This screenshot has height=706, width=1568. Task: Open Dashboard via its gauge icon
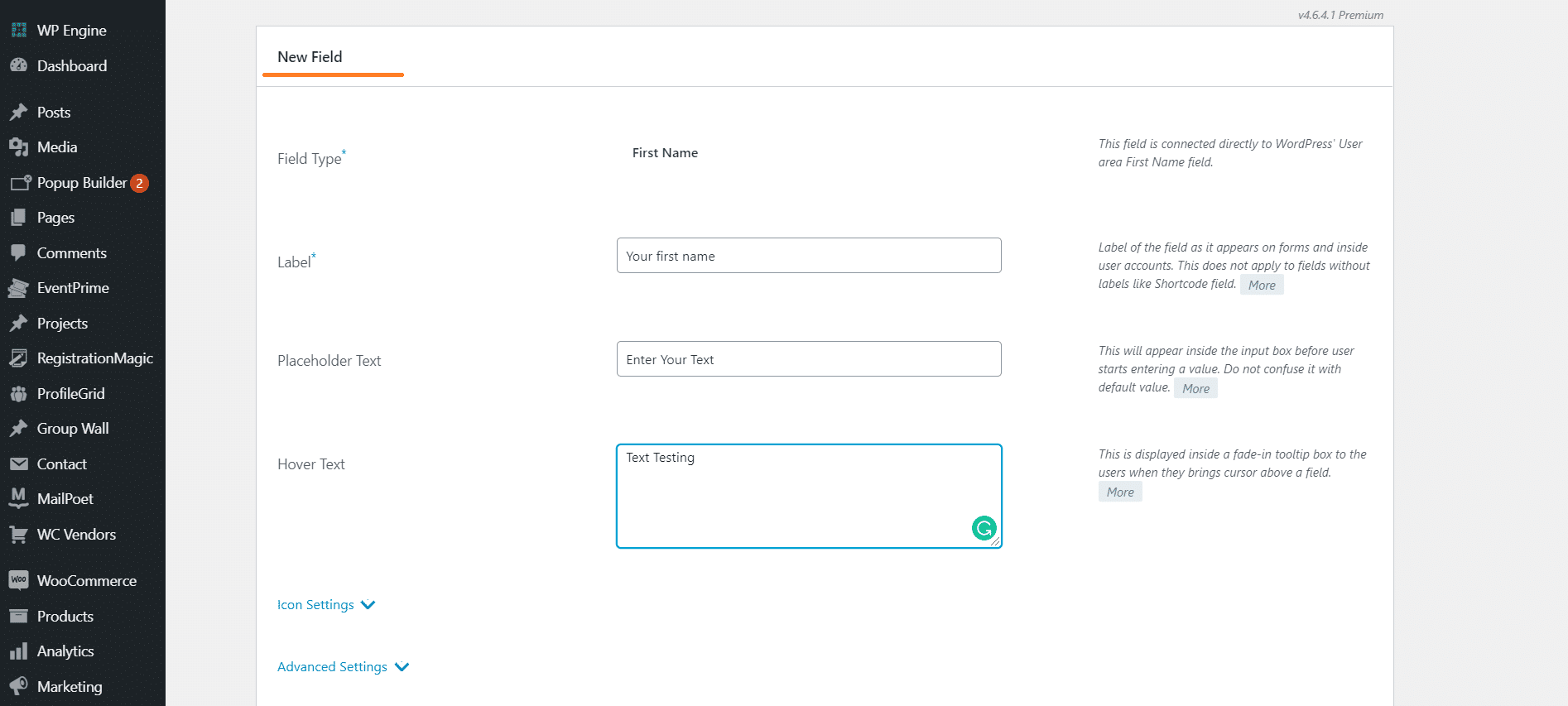click(x=18, y=66)
